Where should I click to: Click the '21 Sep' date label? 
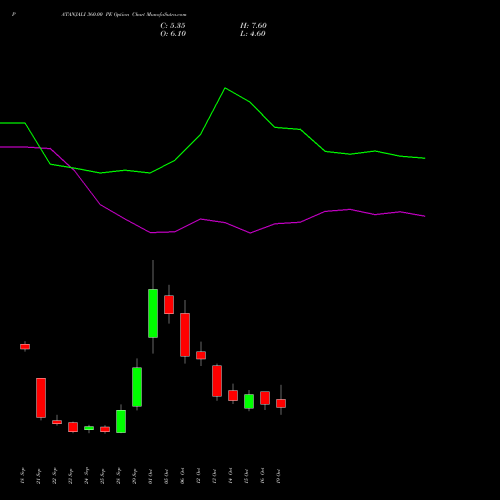pyautogui.click(x=39, y=476)
